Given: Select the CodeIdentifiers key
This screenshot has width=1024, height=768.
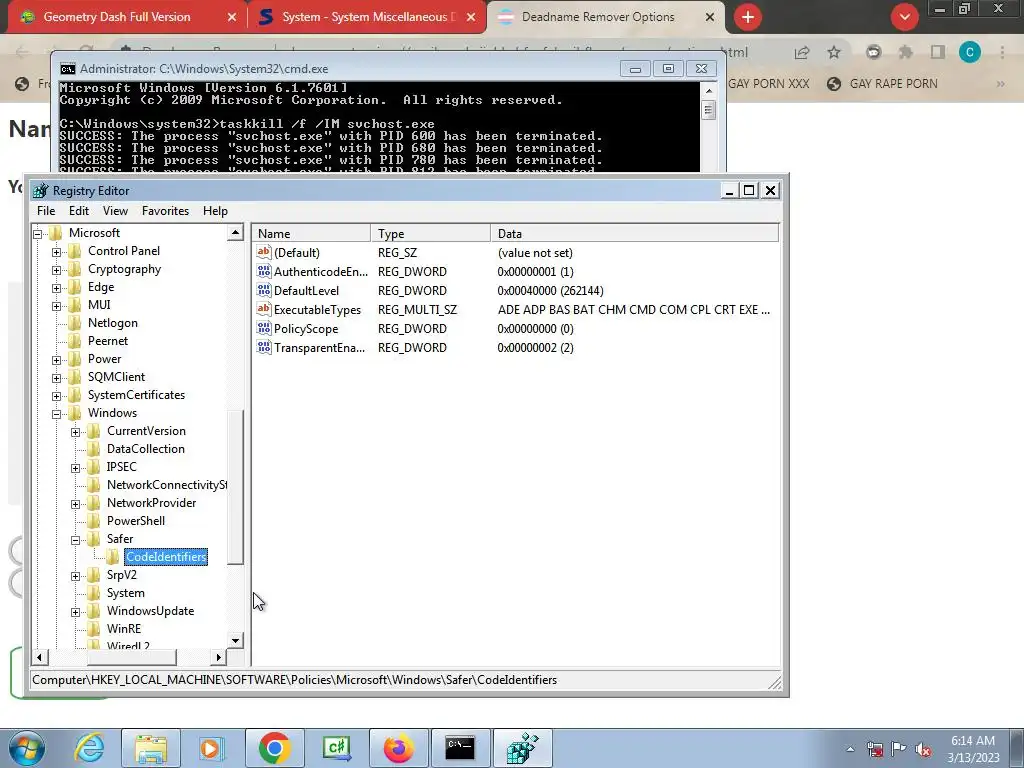Looking at the screenshot, I should pyautogui.click(x=166, y=556).
